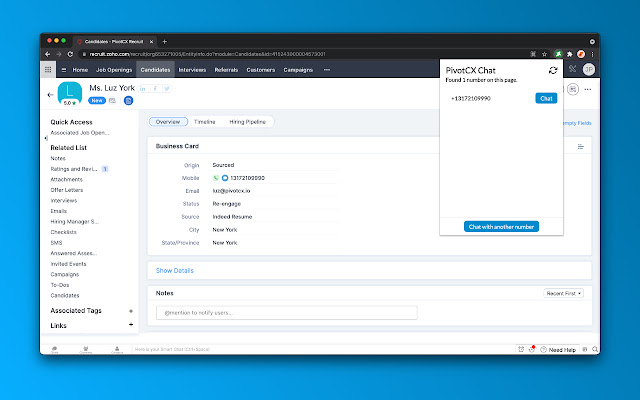Viewport: 640px width, 400px height.
Task: Open the browser extensions puzzle icon
Action: 570,54
